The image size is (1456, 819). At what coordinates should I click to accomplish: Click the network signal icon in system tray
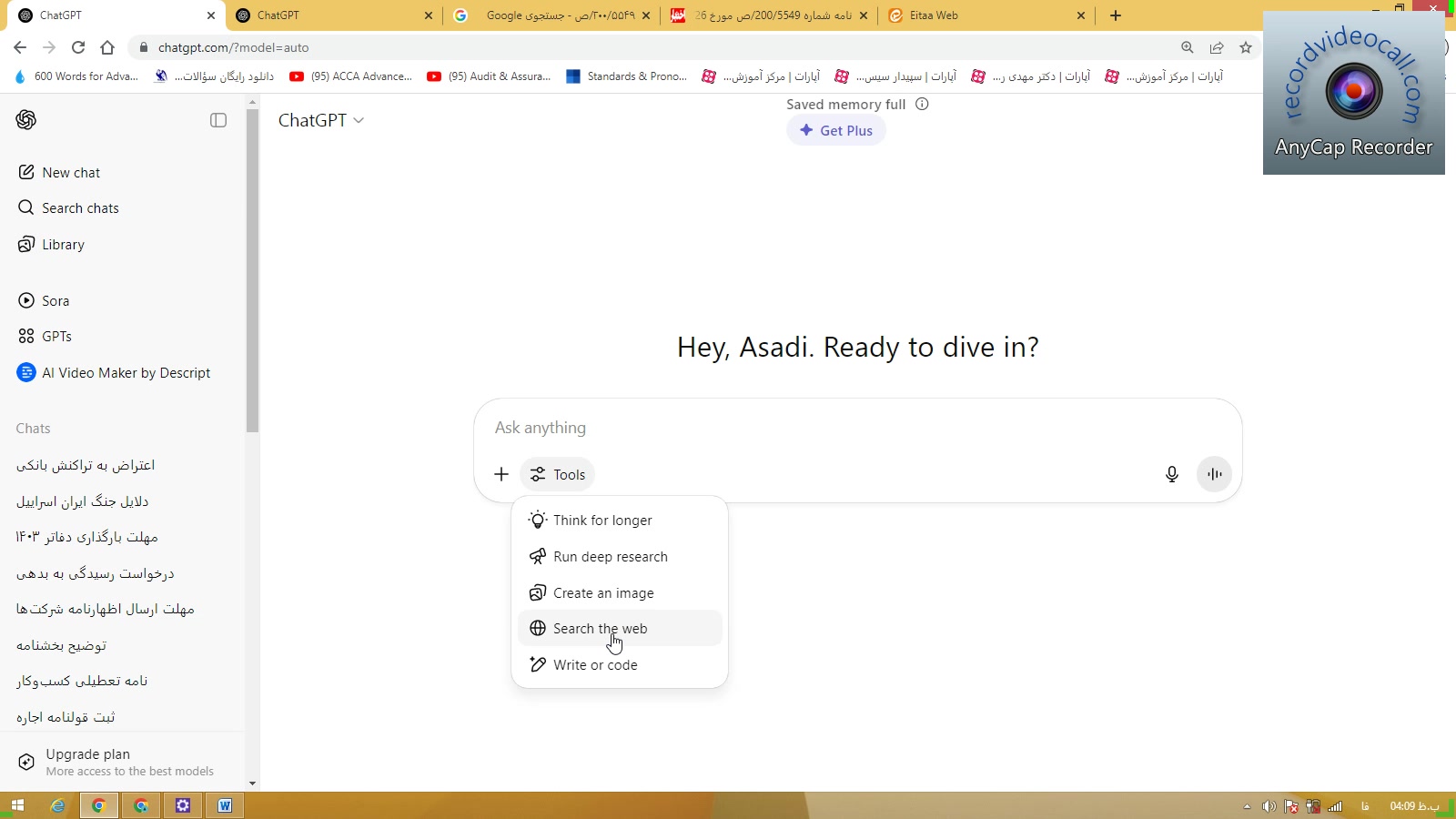[x=1335, y=806]
